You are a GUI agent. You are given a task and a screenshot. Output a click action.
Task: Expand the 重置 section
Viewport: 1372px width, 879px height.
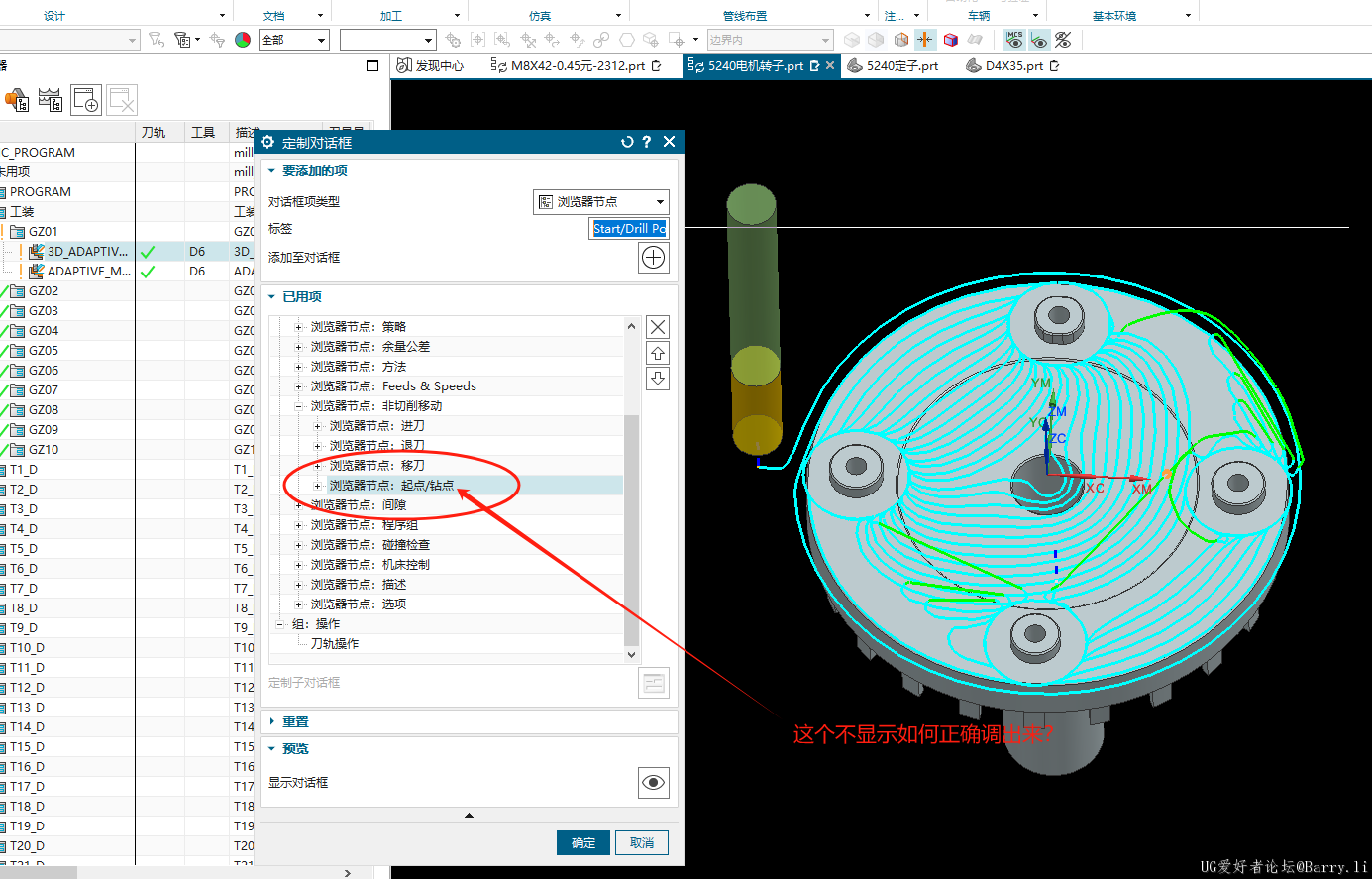tap(272, 722)
